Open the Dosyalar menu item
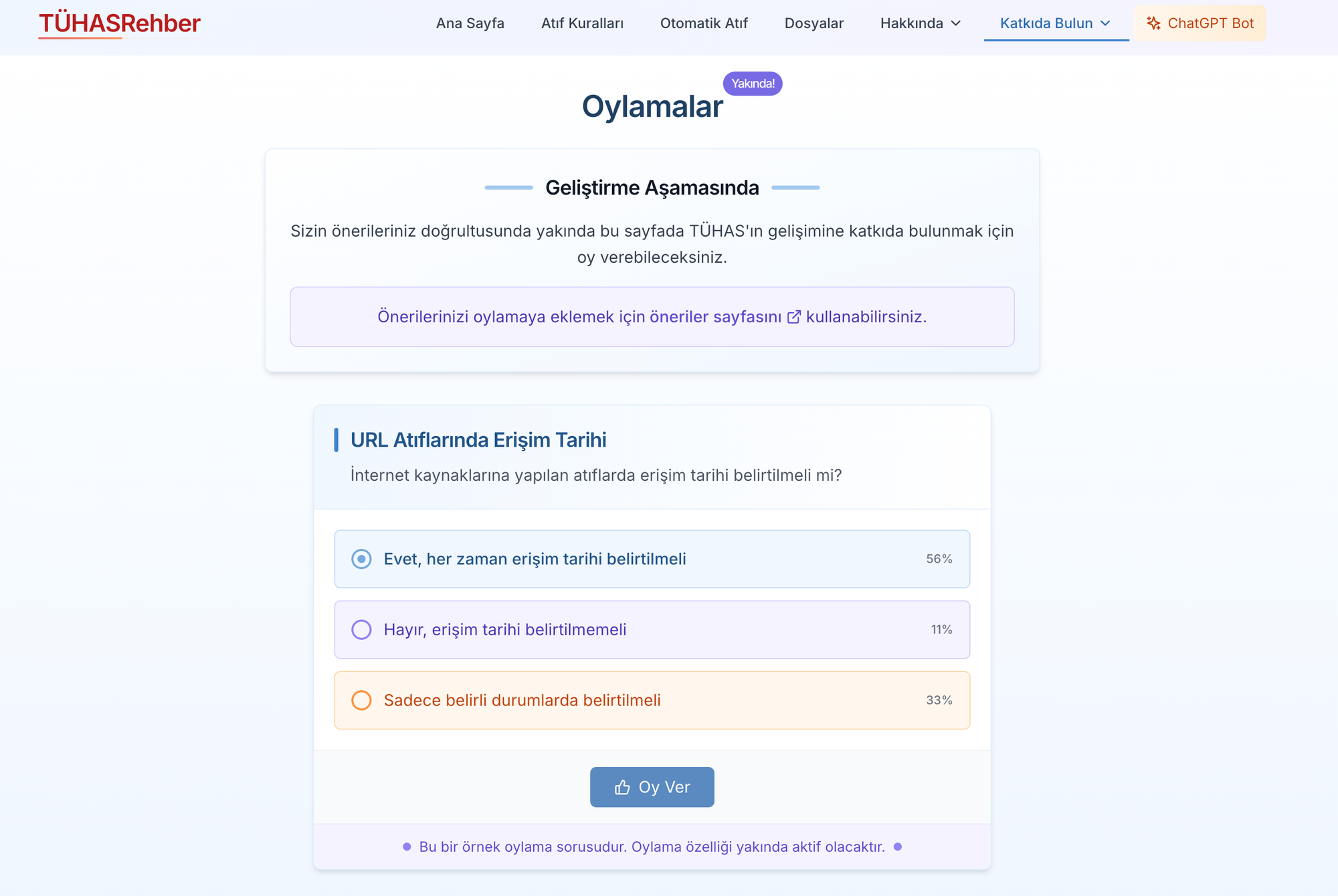This screenshot has width=1338, height=896. (814, 23)
